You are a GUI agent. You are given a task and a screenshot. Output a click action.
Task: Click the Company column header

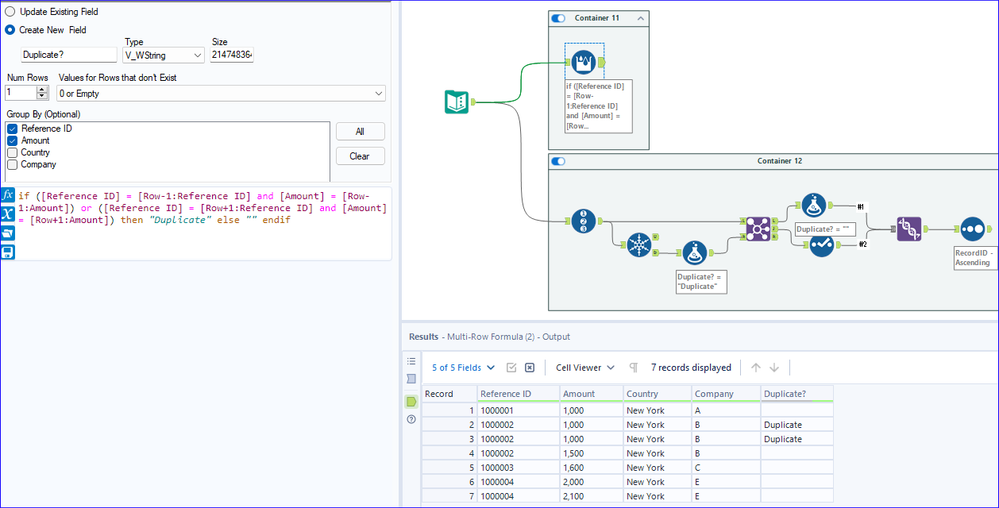pyautogui.click(x=726, y=394)
